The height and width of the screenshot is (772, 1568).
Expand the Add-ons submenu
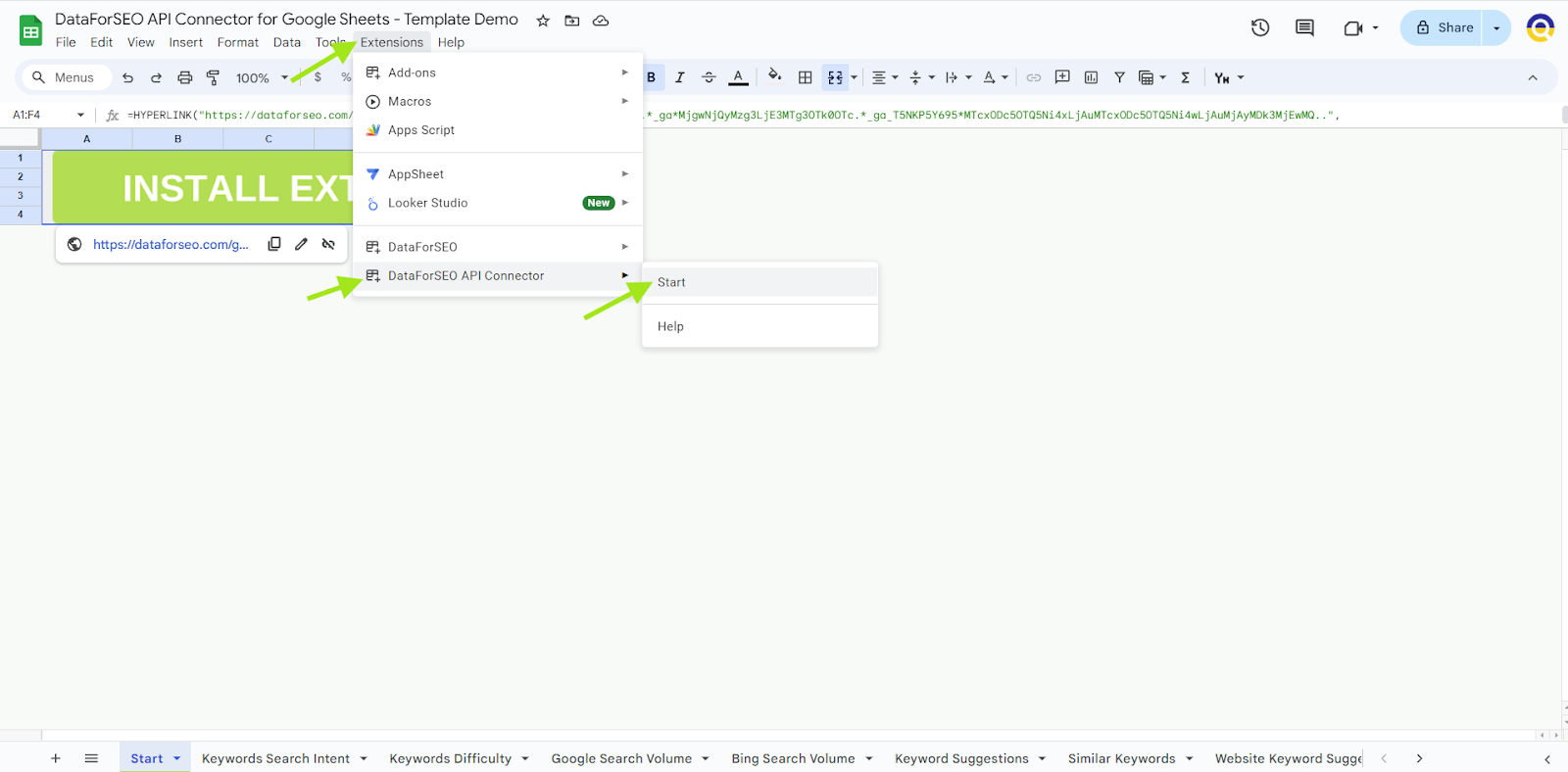498,72
